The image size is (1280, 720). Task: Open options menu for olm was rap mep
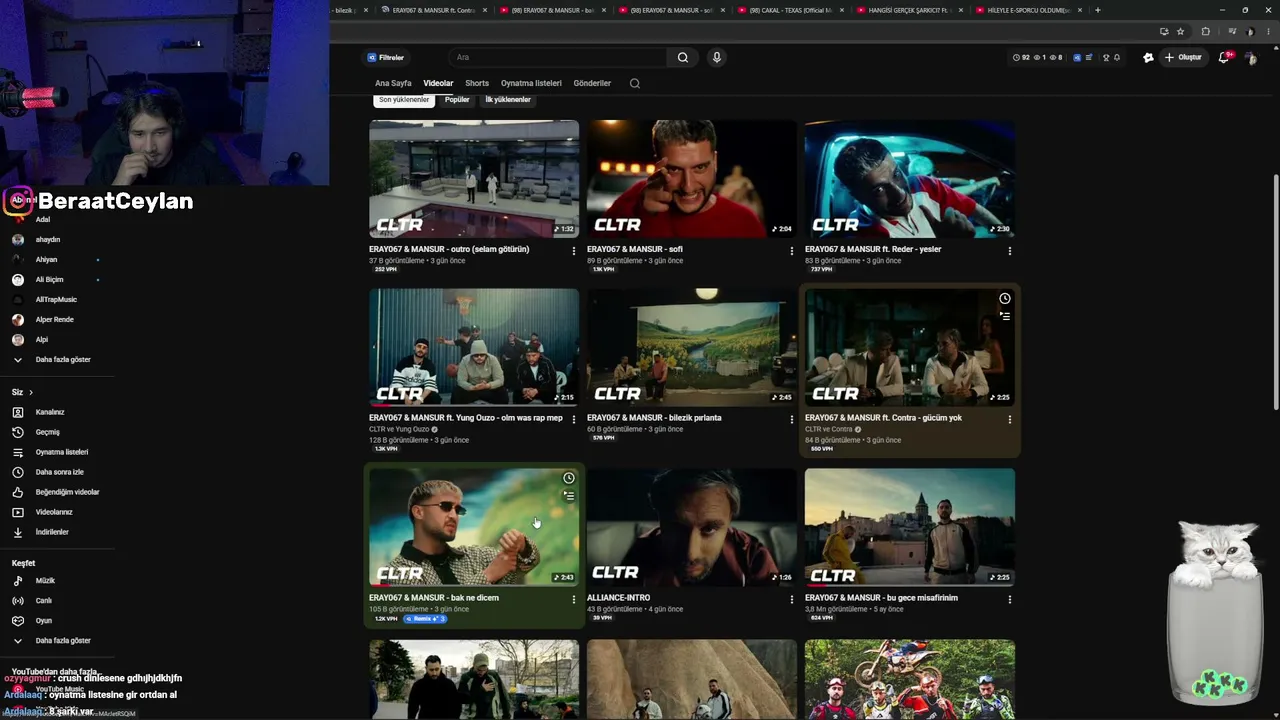(574, 420)
